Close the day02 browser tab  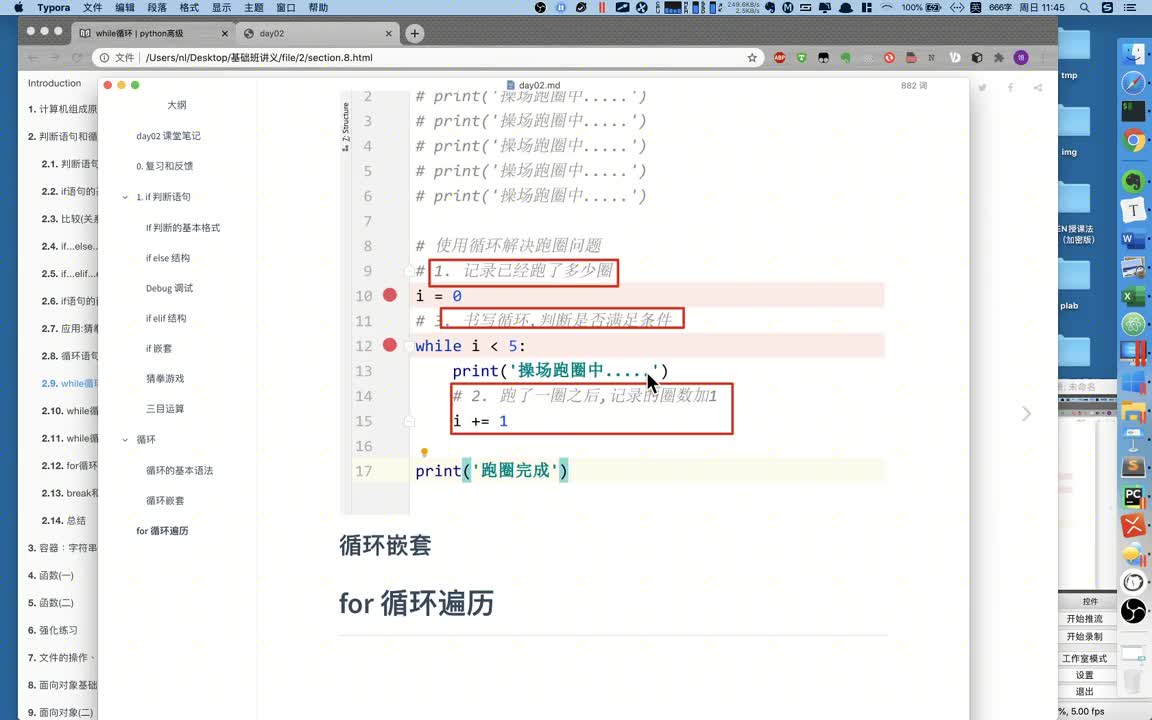coord(389,33)
